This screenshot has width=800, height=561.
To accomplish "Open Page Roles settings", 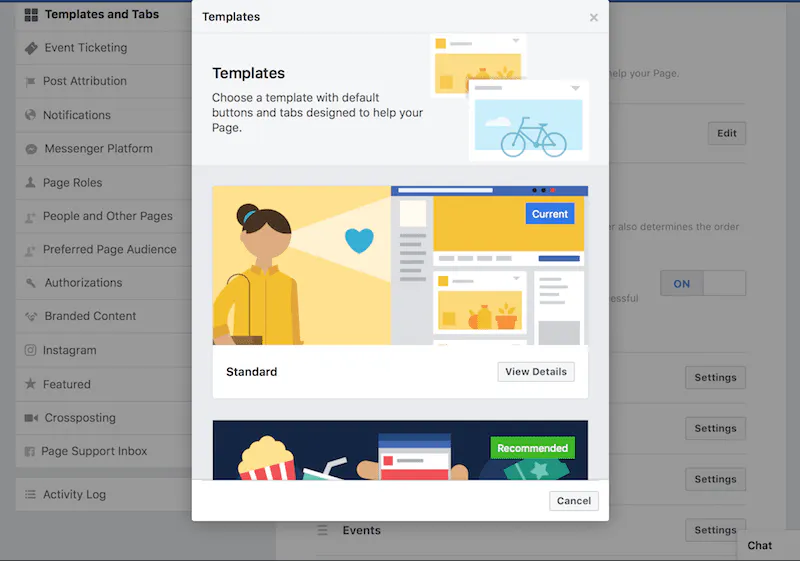I will pyautogui.click(x=104, y=183).
